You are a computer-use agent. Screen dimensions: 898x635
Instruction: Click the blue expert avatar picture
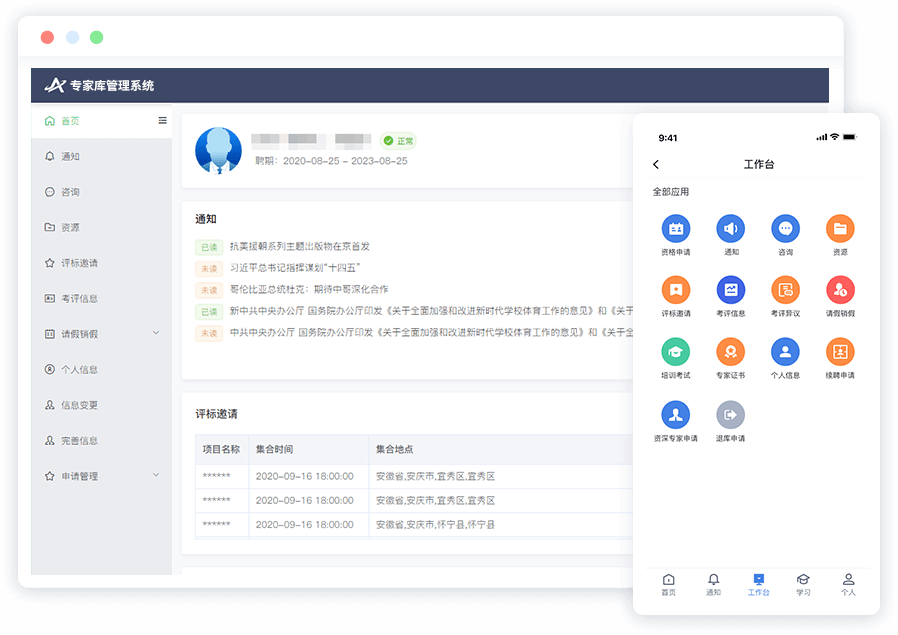tap(218, 151)
